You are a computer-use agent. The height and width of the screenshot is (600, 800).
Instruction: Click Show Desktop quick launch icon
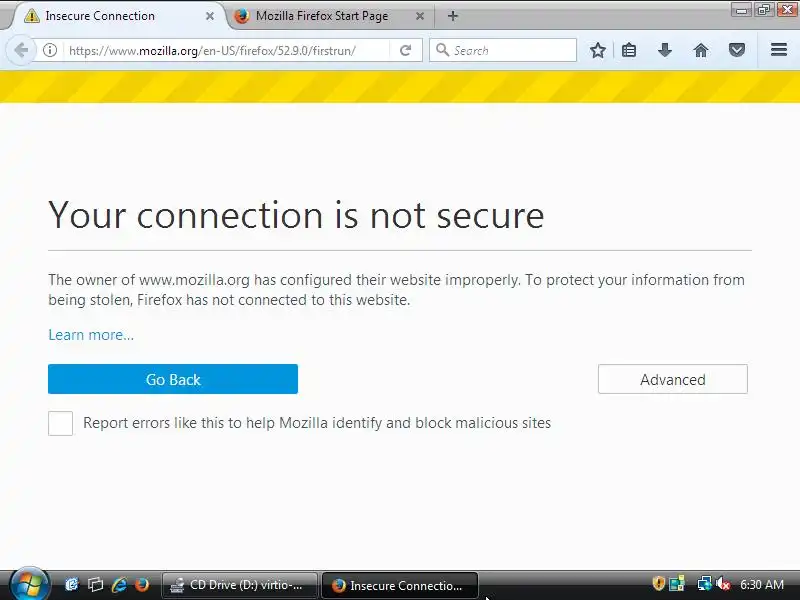pos(72,584)
